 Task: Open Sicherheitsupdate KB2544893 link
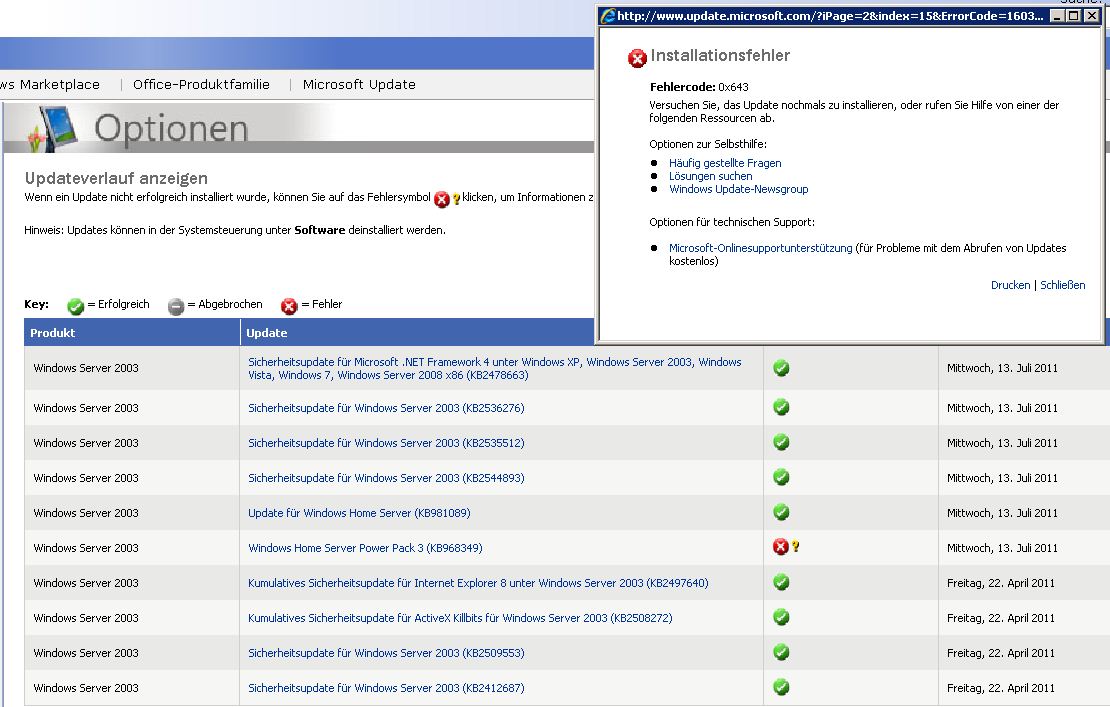point(386,478)
